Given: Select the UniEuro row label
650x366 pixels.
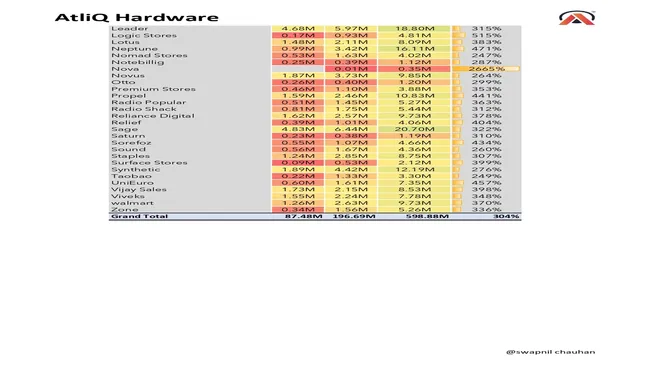Looking at the screenshot, I should [x=132, y=183].
